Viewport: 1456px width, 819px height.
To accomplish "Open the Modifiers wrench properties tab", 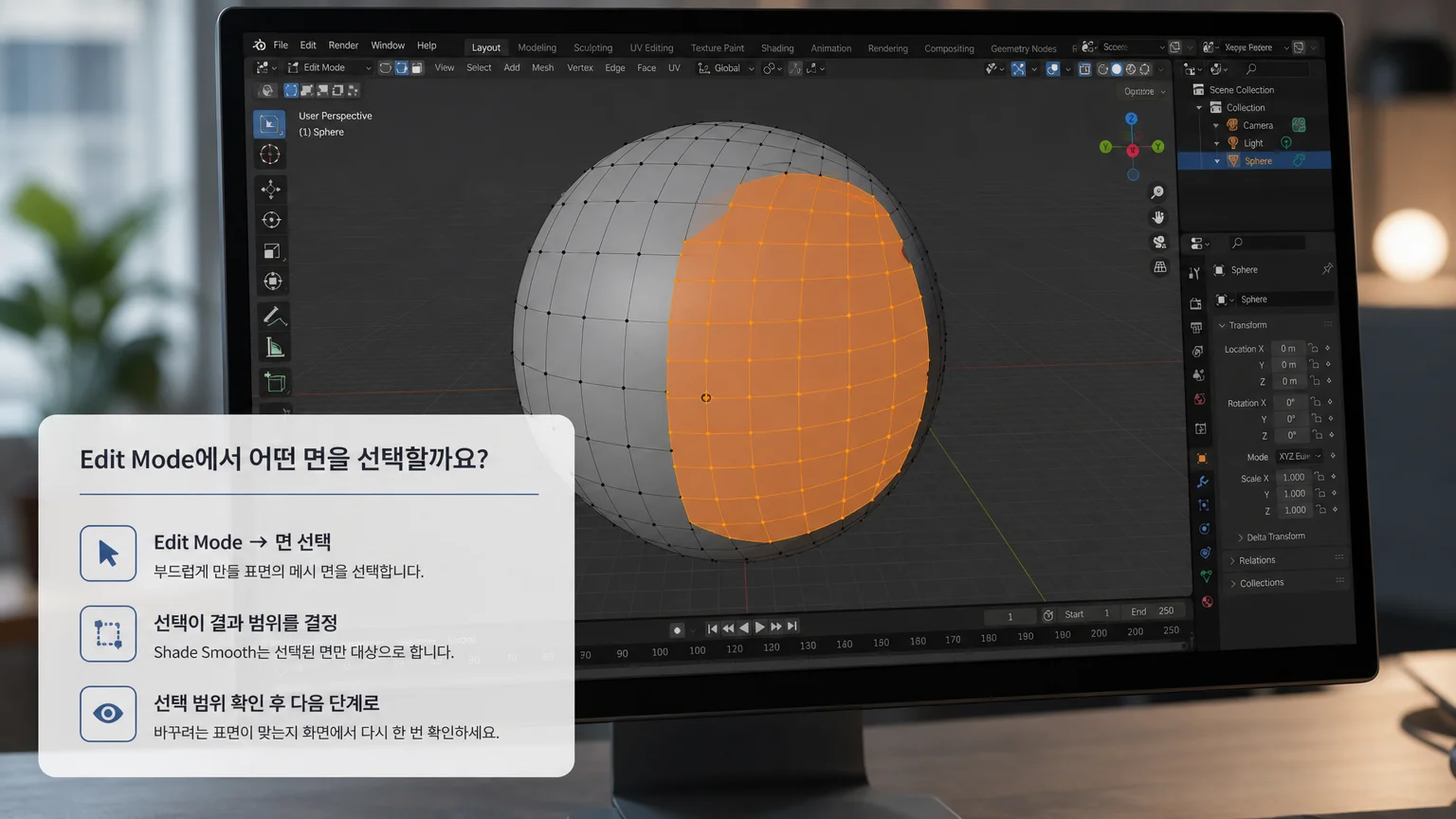I will coord(1202,482).
